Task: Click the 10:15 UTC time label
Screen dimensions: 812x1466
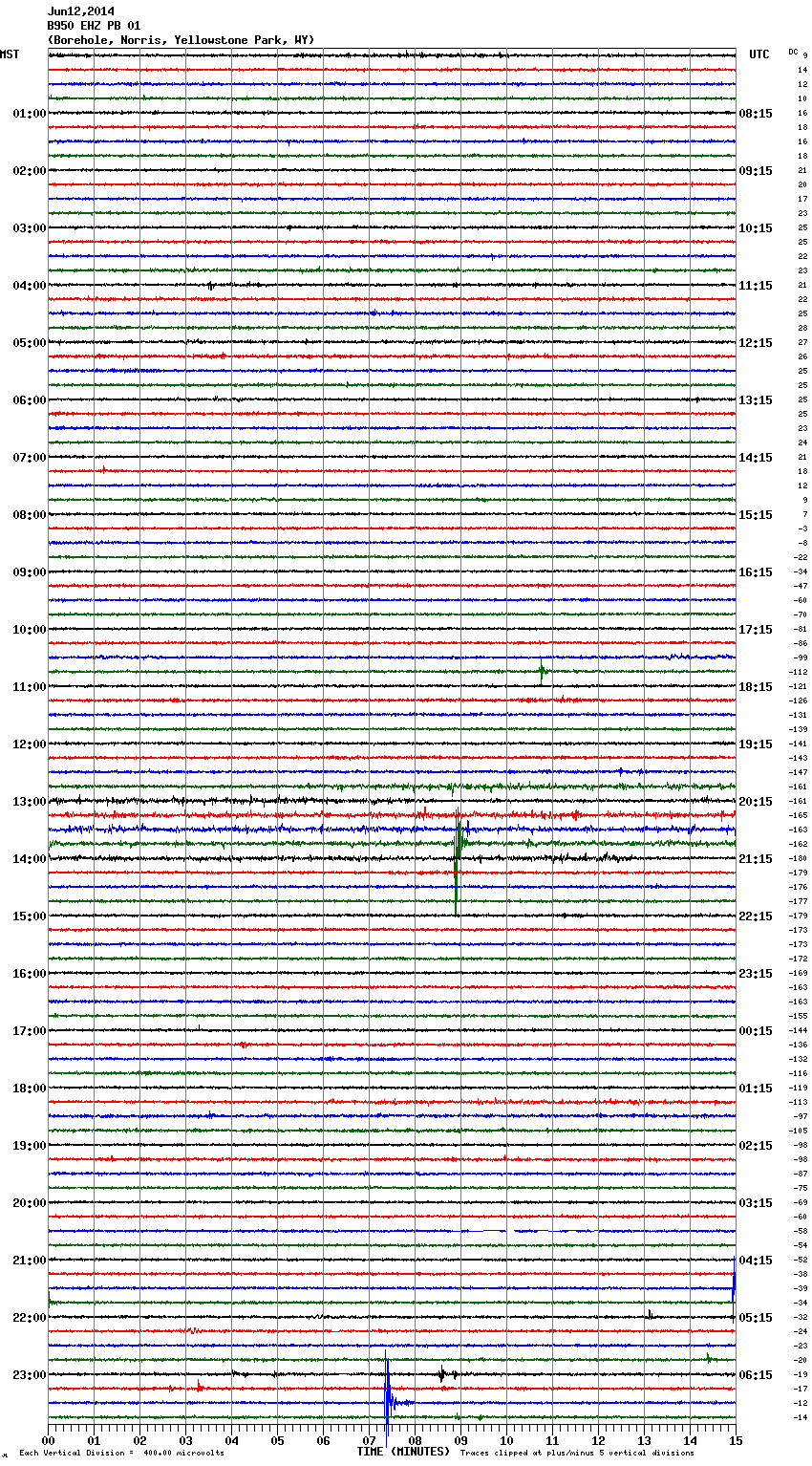Action: click(756, 228)
